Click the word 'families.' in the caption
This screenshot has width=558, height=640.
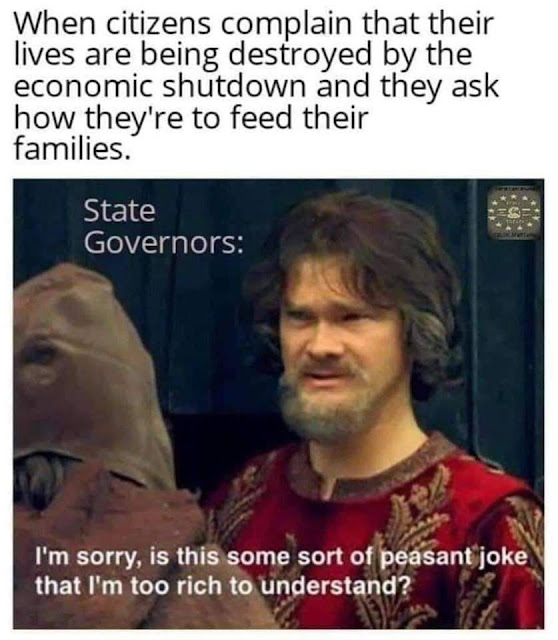pyautogui.click(x=72, y=147)
